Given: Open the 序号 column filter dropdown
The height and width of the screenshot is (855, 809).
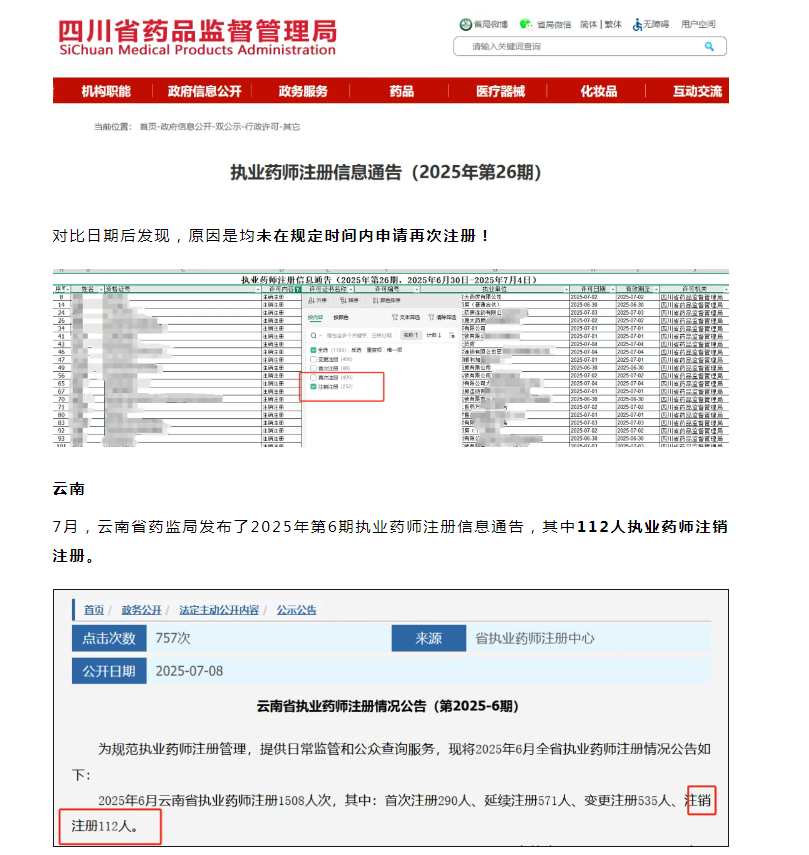Looking at the screenshot, I should coord(68,289).
